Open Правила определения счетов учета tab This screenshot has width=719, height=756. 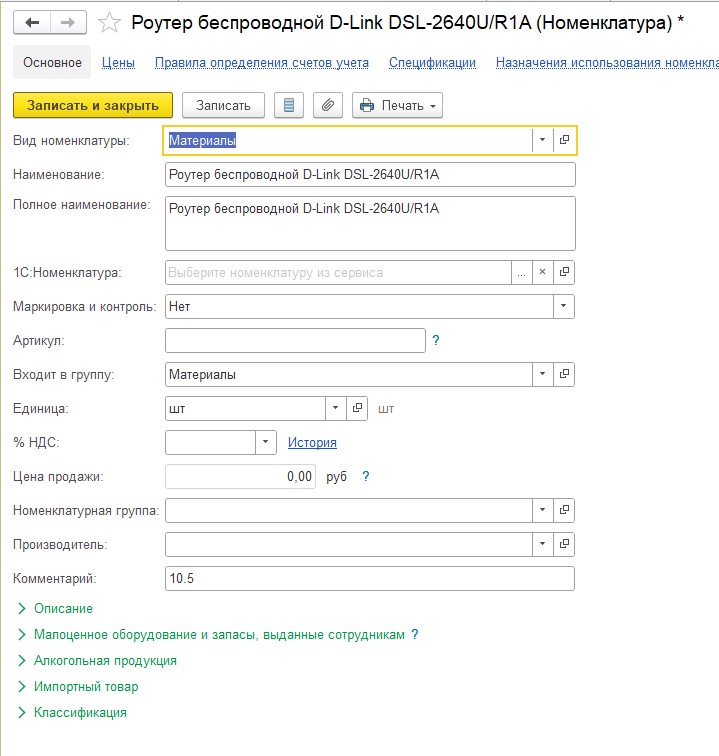pos(262,63)
